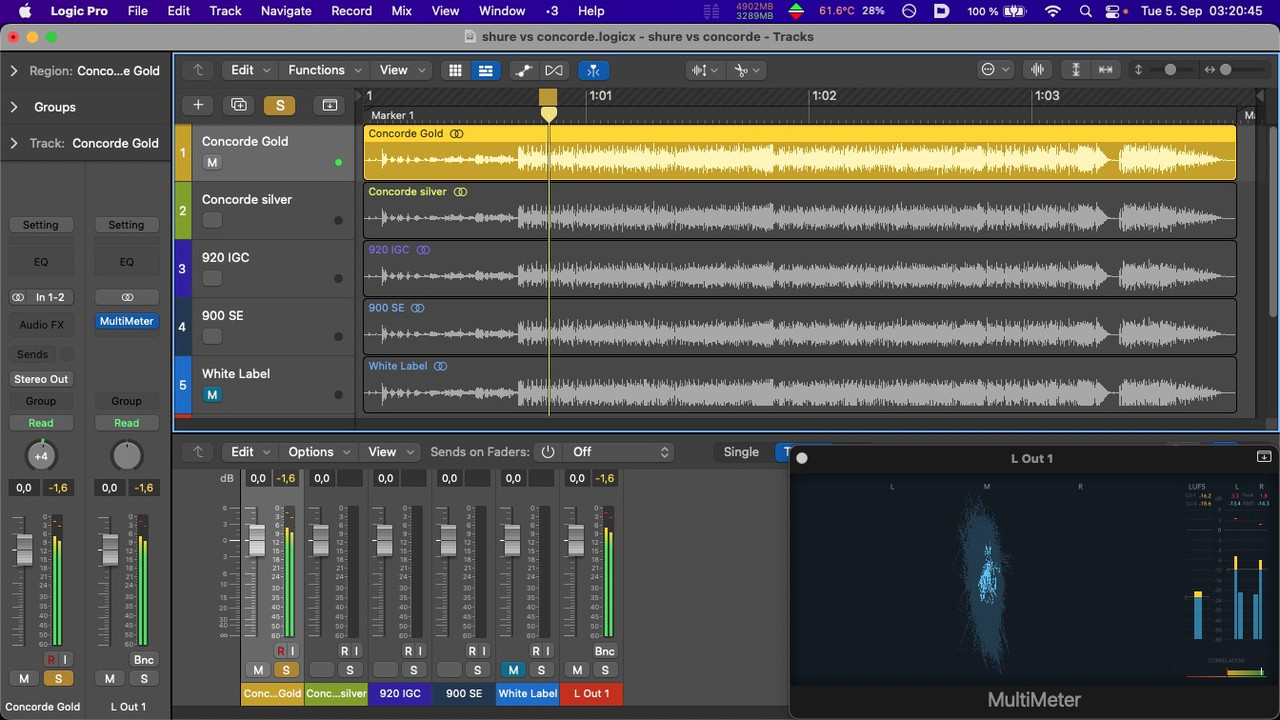Open the Record menu
This screenshot has height=720, width=1280.
(351, 11)
